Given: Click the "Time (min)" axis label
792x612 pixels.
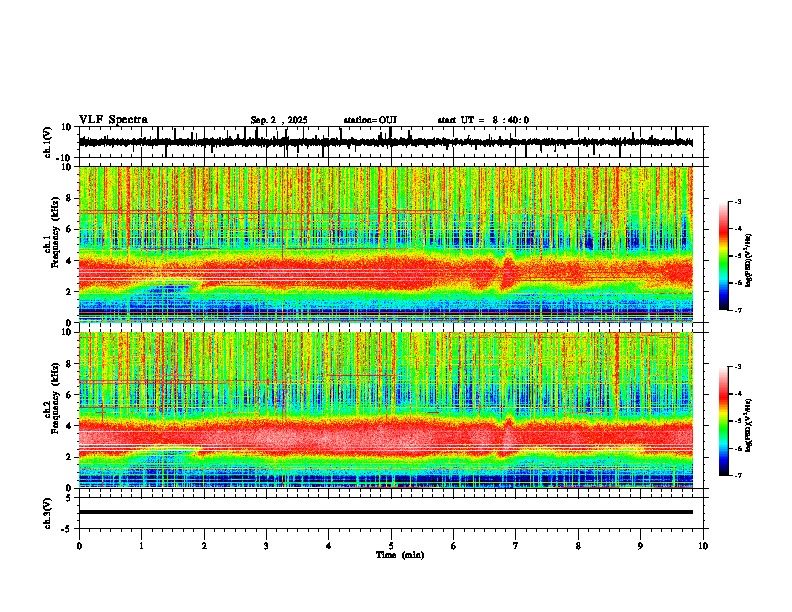Looking at the screenshot, I should [x=400, y=555].
